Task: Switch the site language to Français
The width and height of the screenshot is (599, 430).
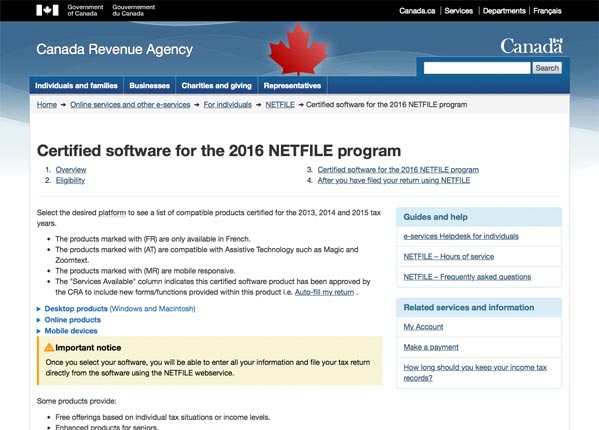Action: pos(547,11)
